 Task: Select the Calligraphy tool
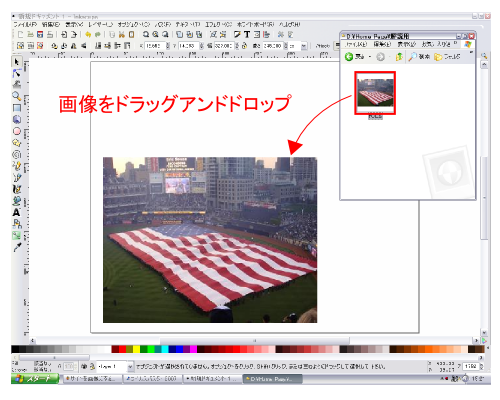click(x=17, y=189)
